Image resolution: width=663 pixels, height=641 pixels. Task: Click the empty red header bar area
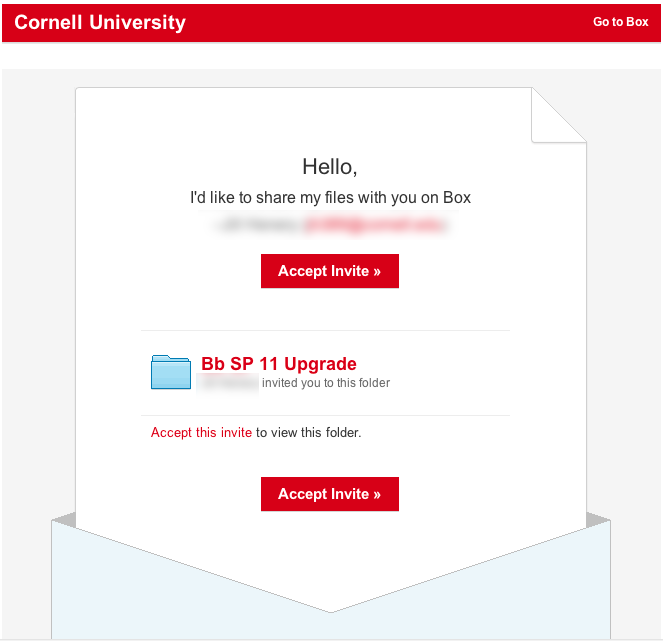[x=390, y=22]
